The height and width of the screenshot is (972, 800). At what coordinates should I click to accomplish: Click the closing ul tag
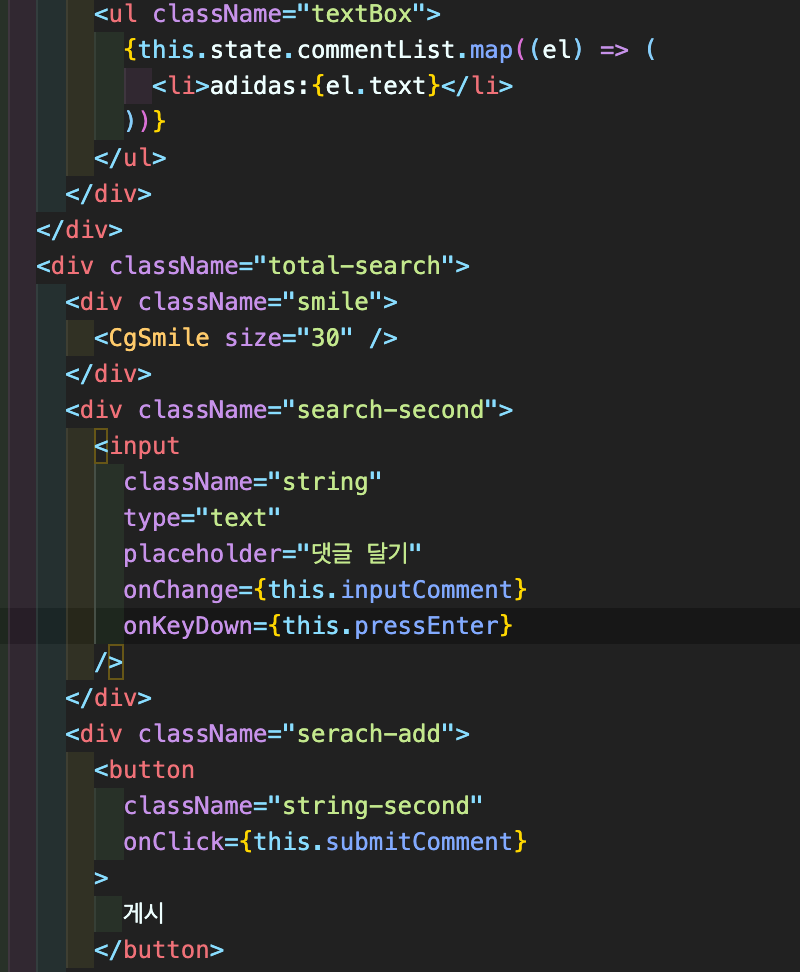pyautogui.click(x=130, y=157)
